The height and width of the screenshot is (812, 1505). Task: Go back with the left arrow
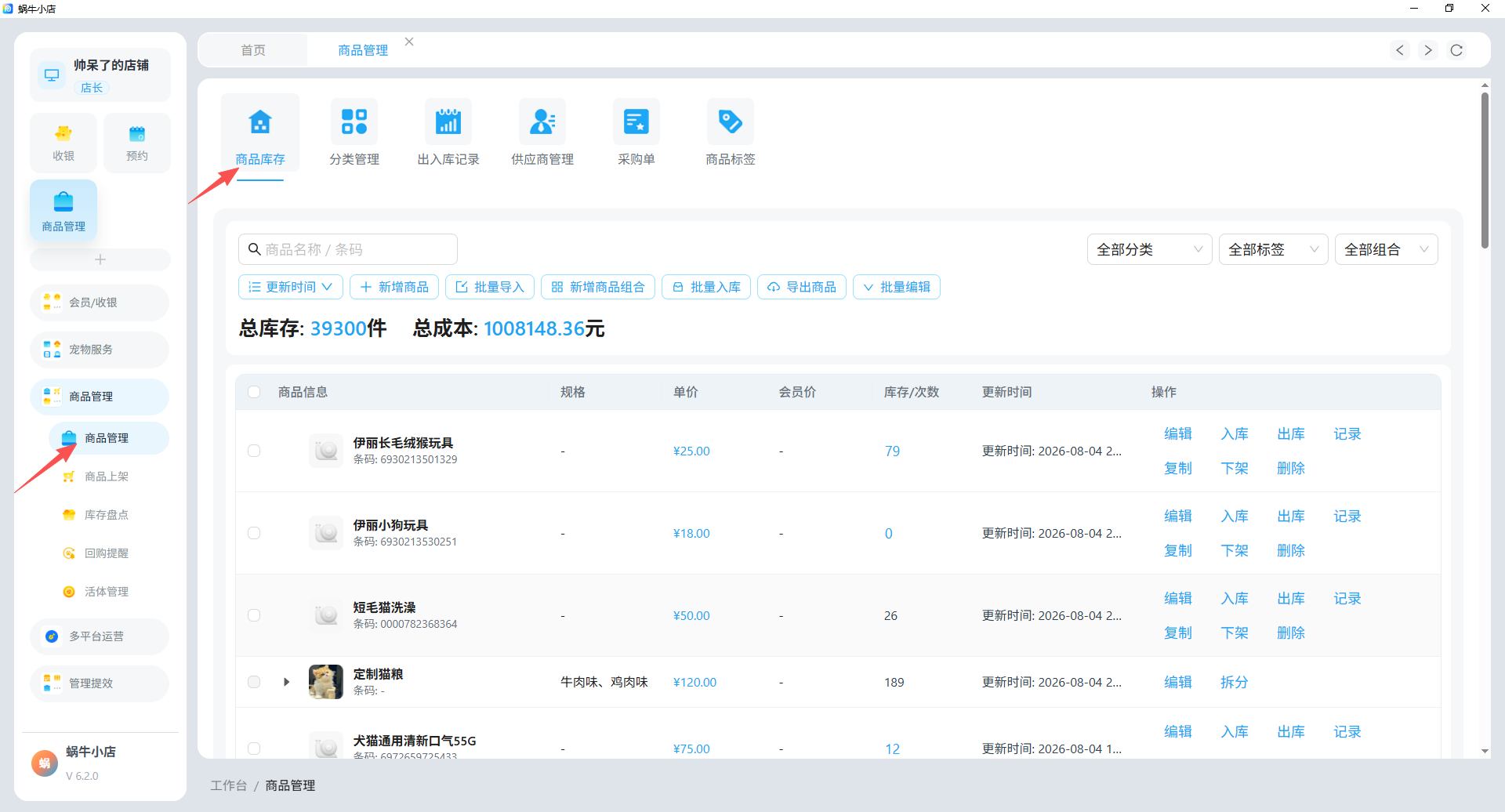click(1400, 50)
